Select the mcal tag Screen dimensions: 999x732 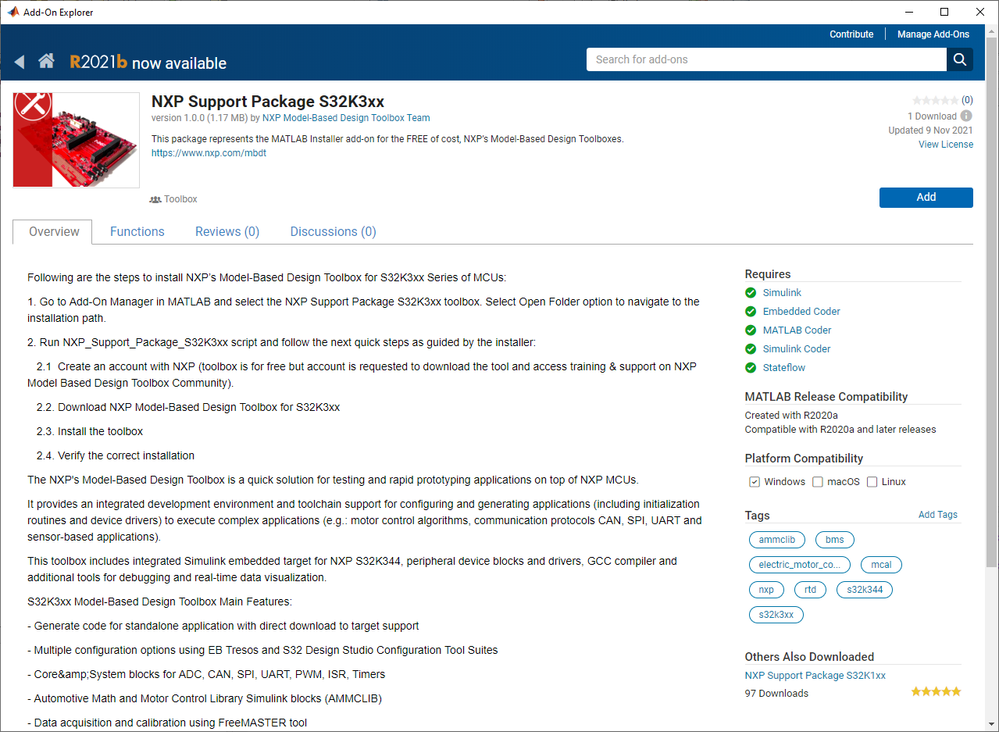881,564
